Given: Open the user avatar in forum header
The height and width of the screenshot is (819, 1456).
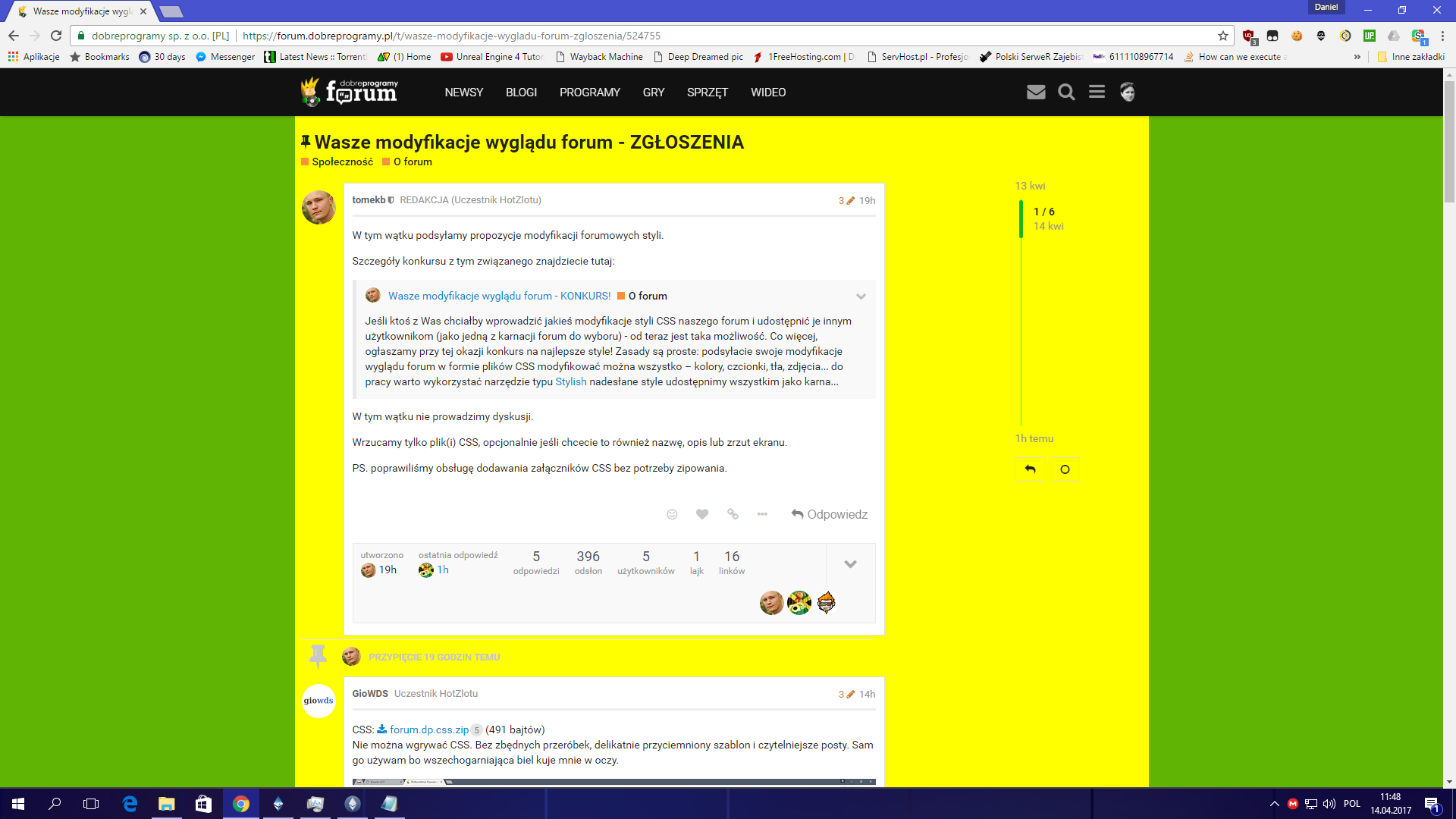Looking at the screenshot, I should click(x=1128, y=92).
